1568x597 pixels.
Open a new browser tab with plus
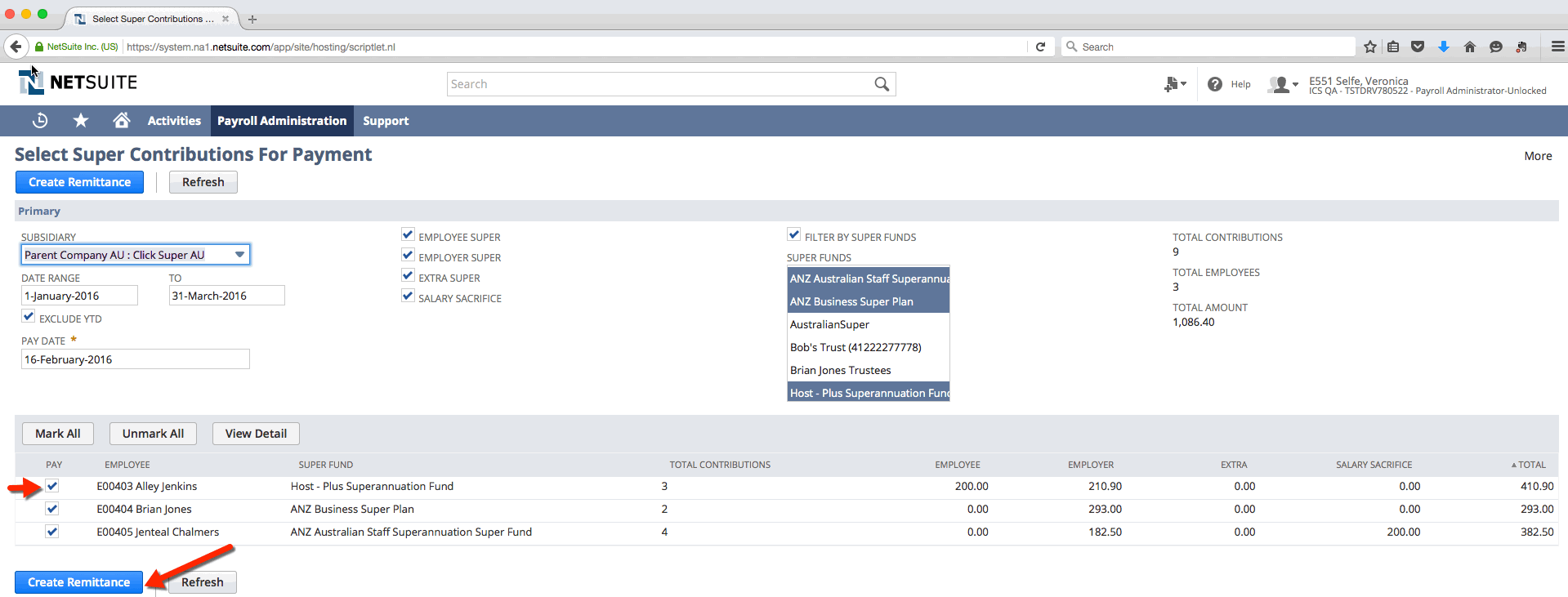point(252,19)
